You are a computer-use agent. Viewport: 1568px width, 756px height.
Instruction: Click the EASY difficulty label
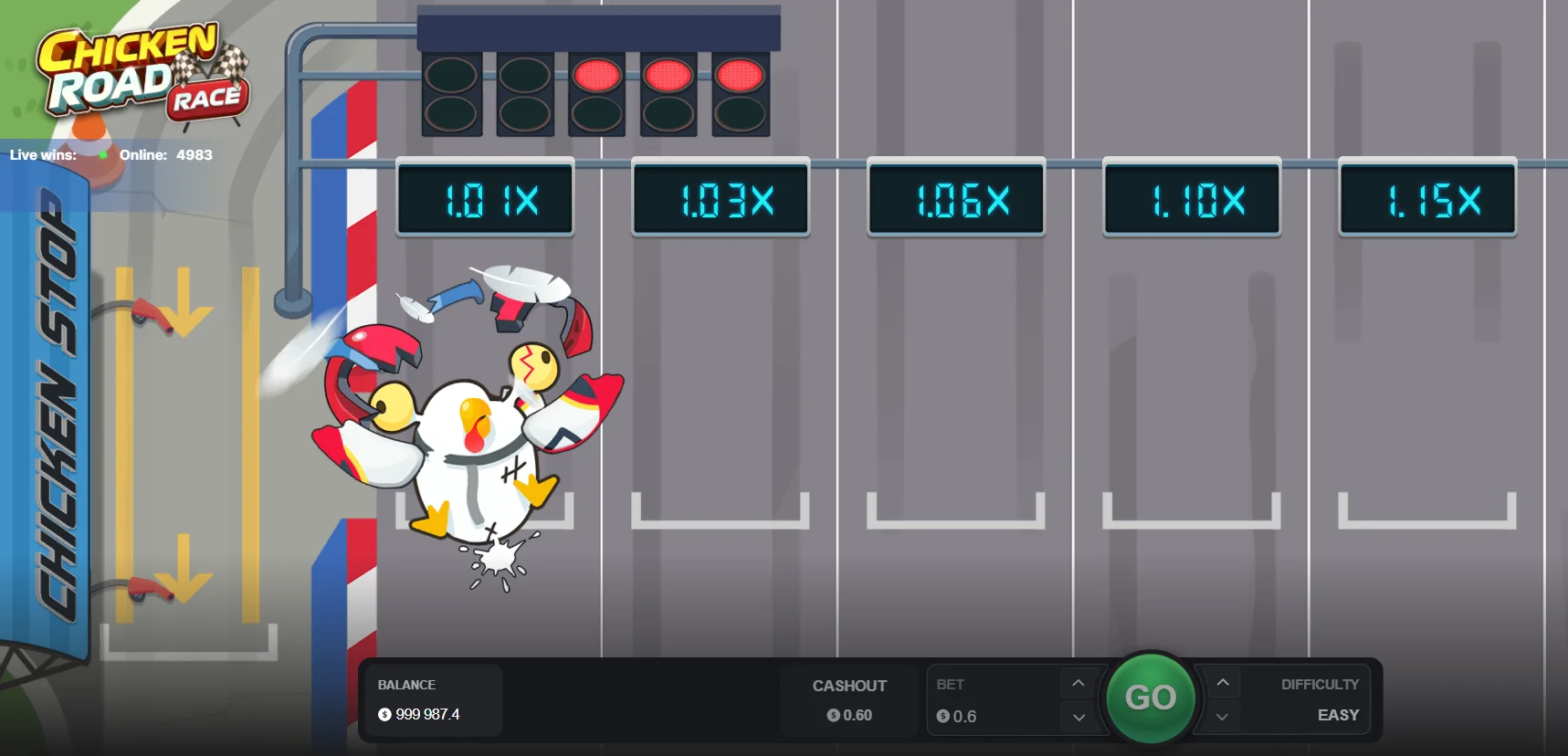(1338, 715)
